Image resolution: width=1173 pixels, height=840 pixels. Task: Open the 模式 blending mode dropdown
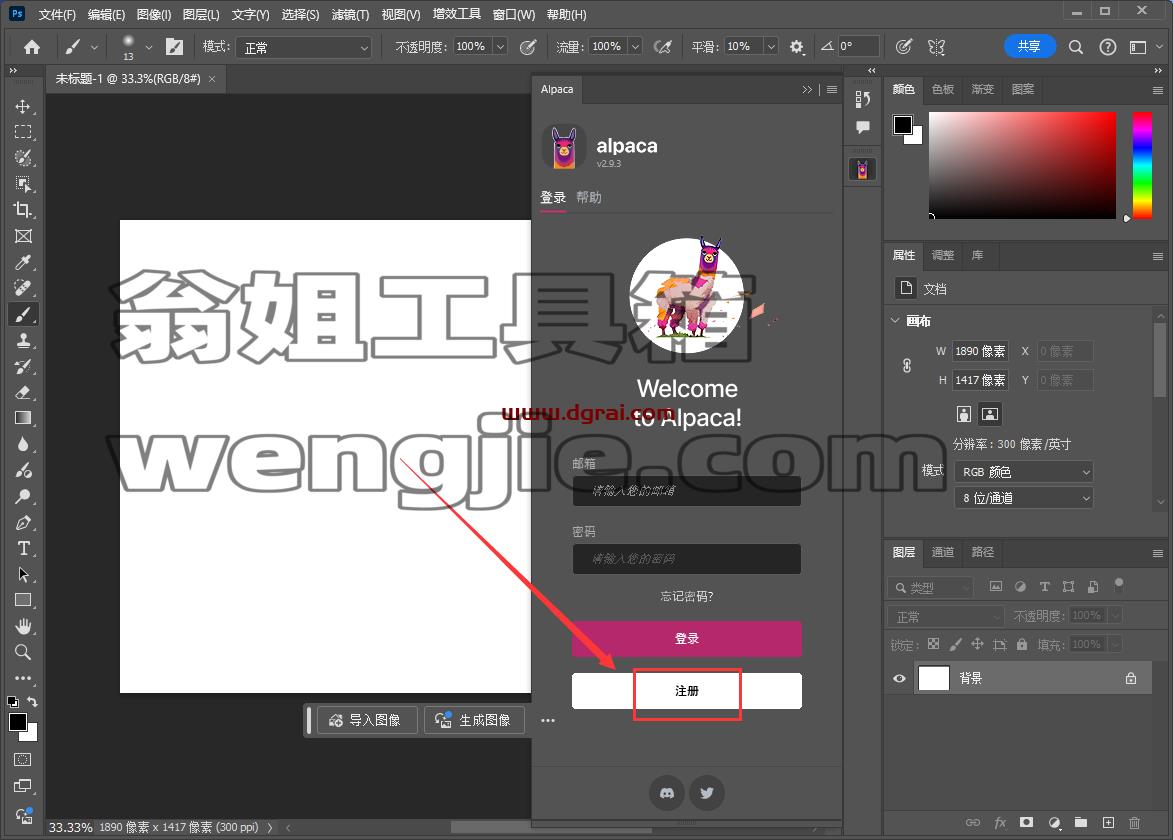point(304,47)
